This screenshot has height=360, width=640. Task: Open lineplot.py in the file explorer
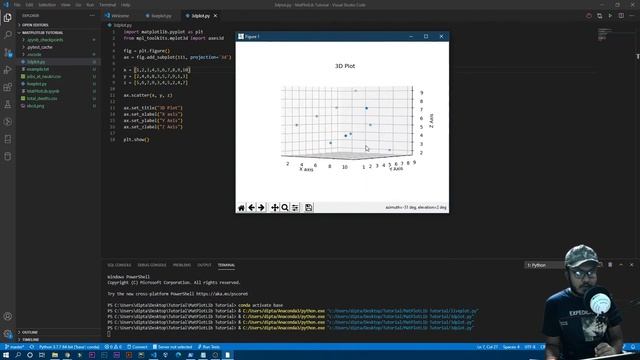(x=37, y=84)
